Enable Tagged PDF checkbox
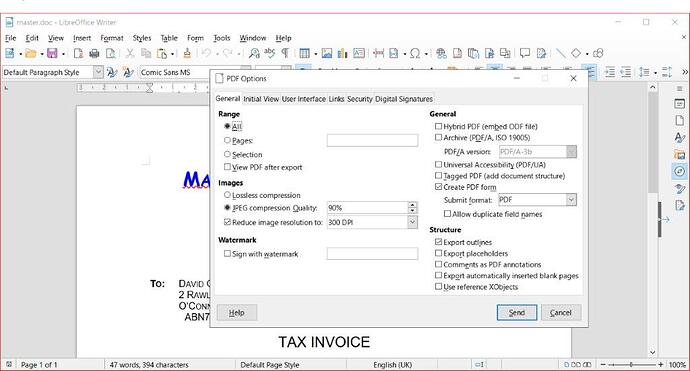 tap(438, 176)
